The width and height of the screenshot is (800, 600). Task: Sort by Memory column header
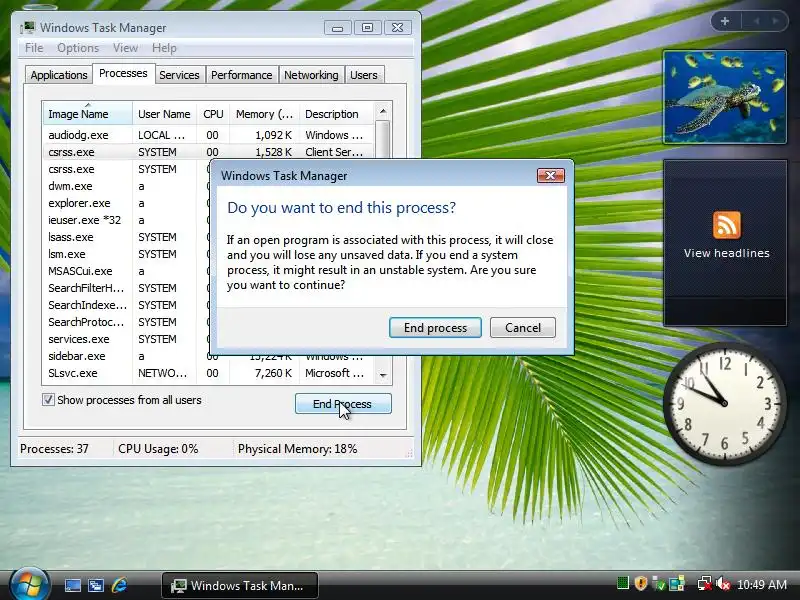[264, 114]
